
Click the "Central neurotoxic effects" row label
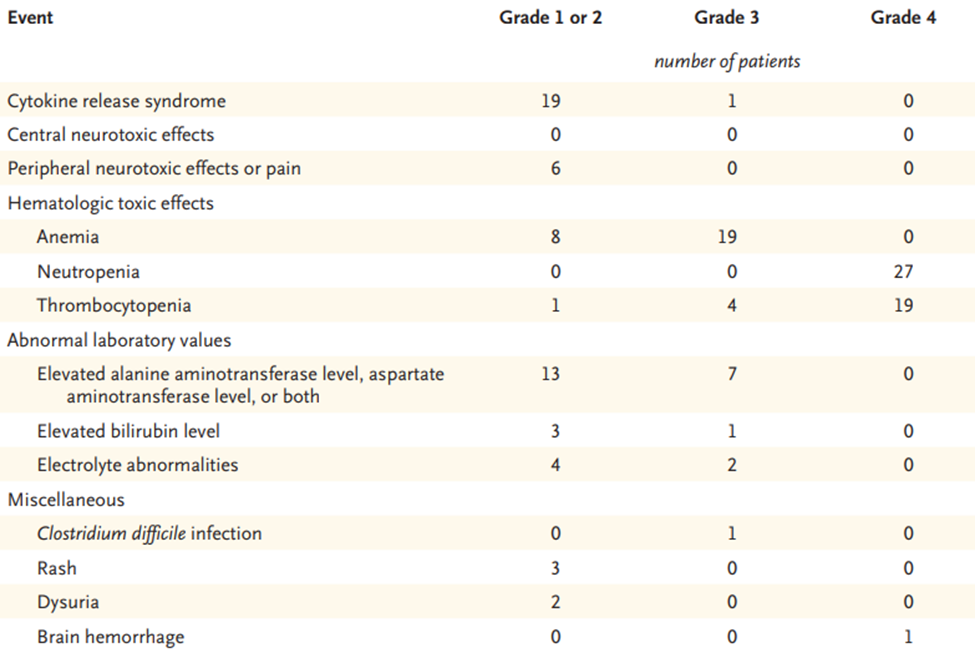[110, 134]
